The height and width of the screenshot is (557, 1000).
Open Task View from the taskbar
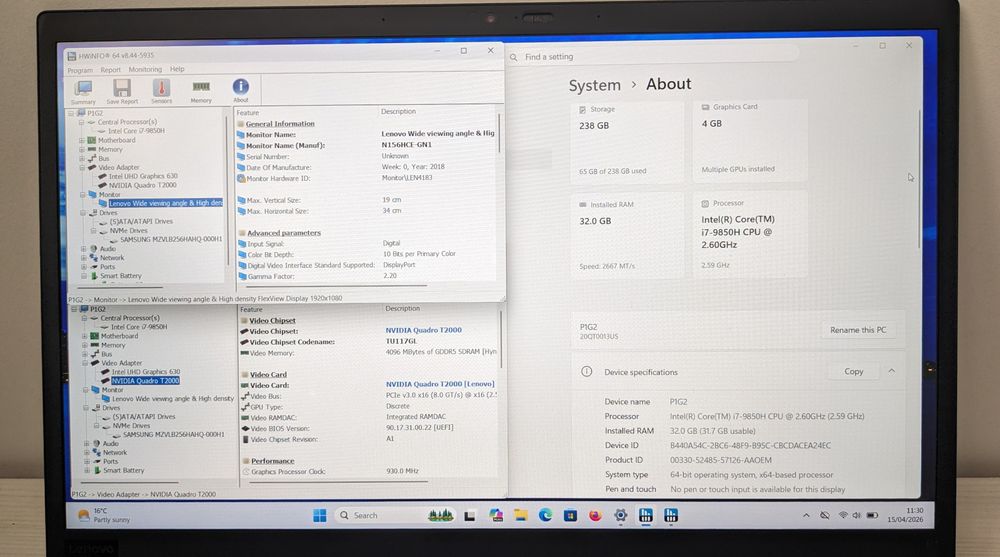click(x=470, y=516)
